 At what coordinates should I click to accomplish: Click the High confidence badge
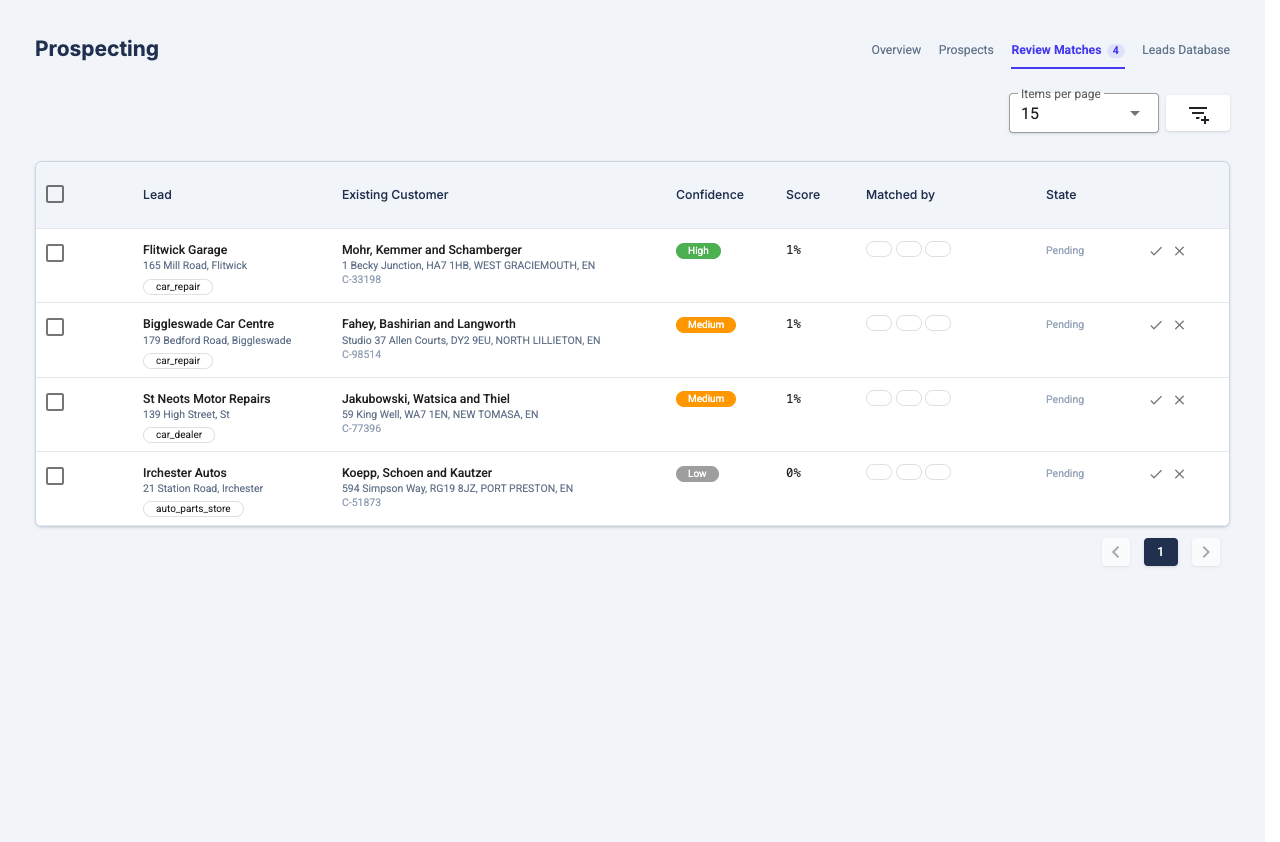click(698, 251)
